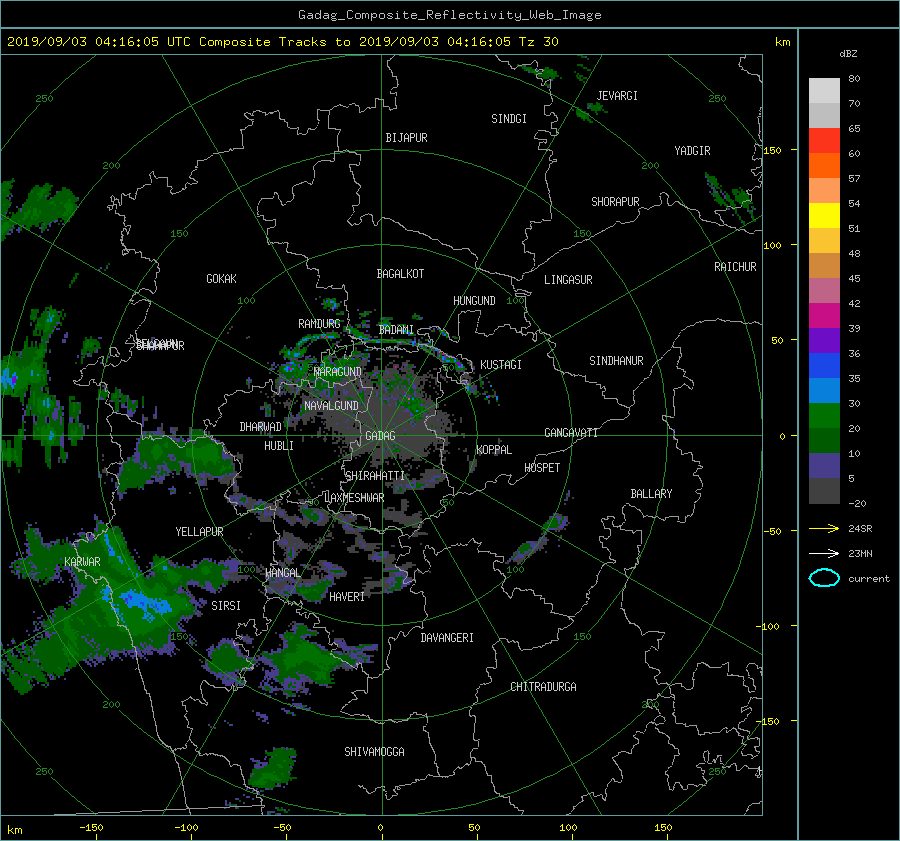Click the RAMDURG city label
900x841 pixels.
coord(319,324)
